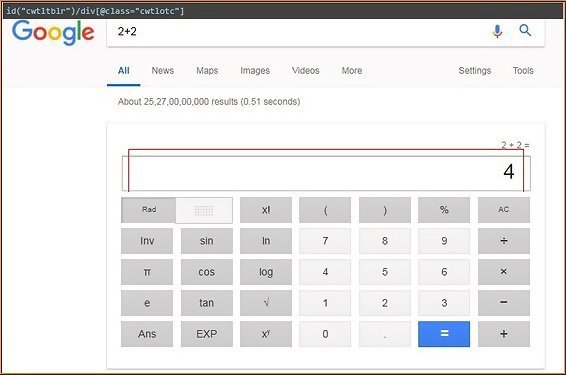Open the Maps tab
This screenshot has width=566, height=375.
[207, 70]
